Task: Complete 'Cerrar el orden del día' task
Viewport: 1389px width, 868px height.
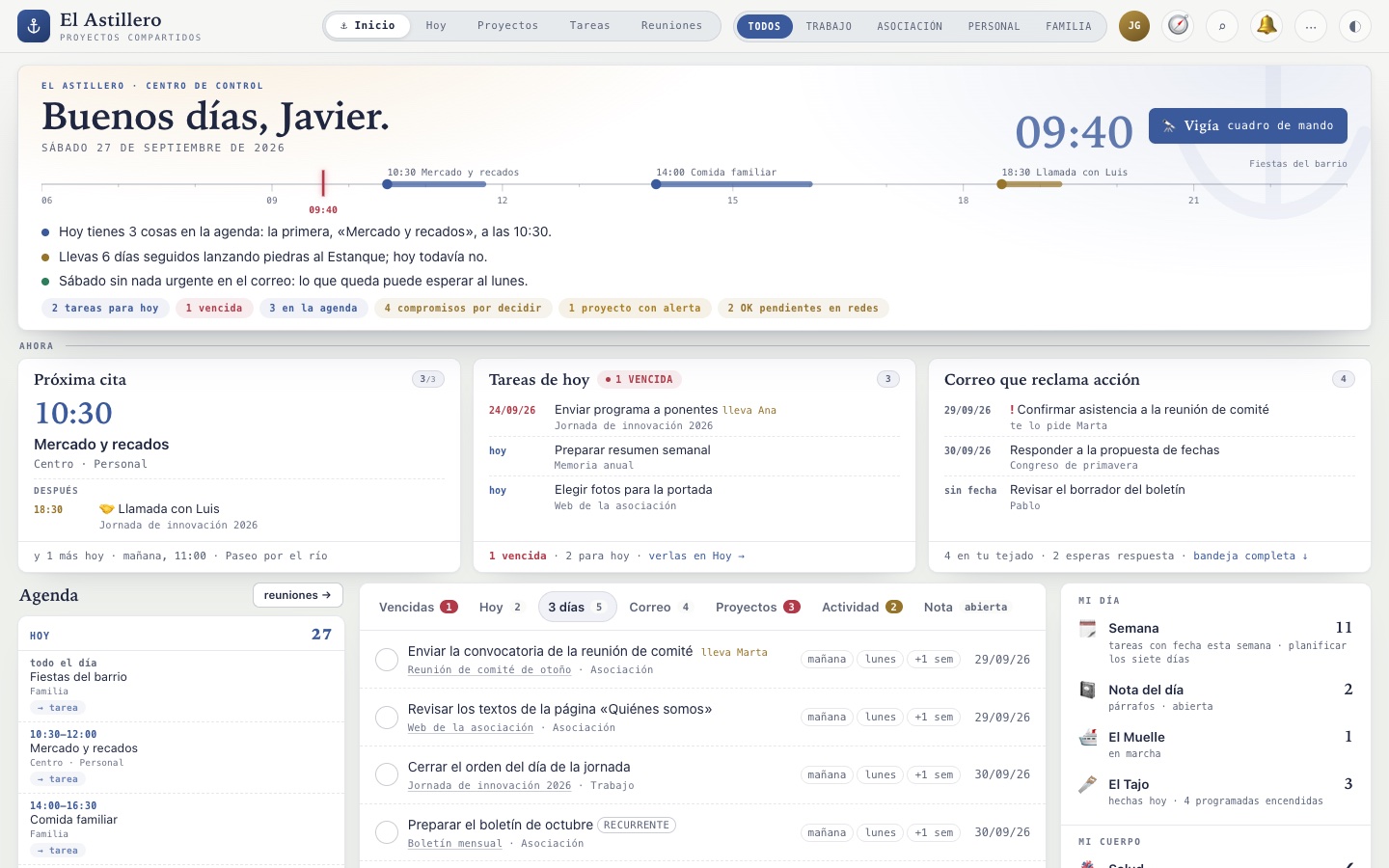Action: (x=387, y=774)
